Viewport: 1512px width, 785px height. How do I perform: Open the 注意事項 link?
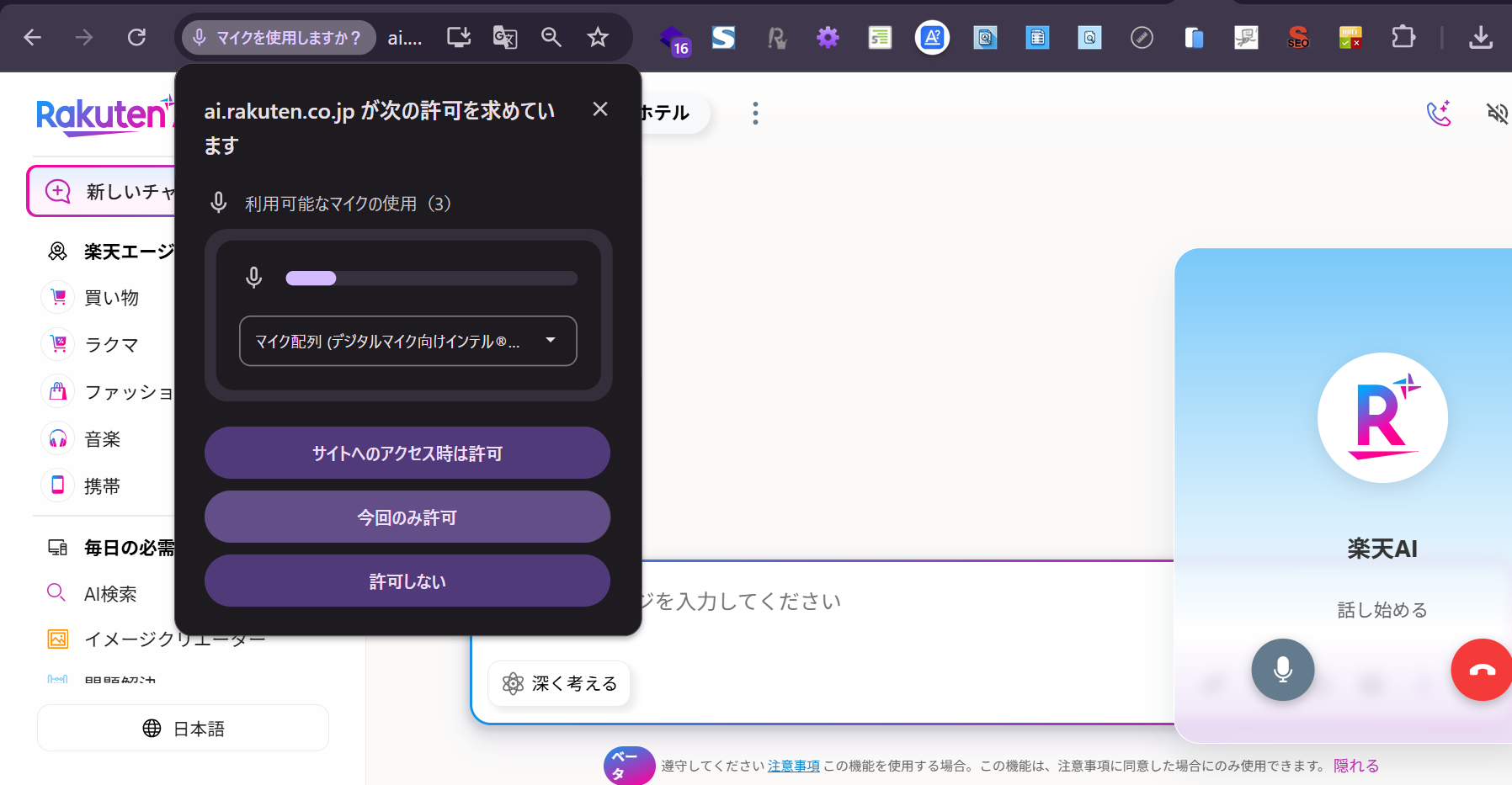(x=793, y=766)
